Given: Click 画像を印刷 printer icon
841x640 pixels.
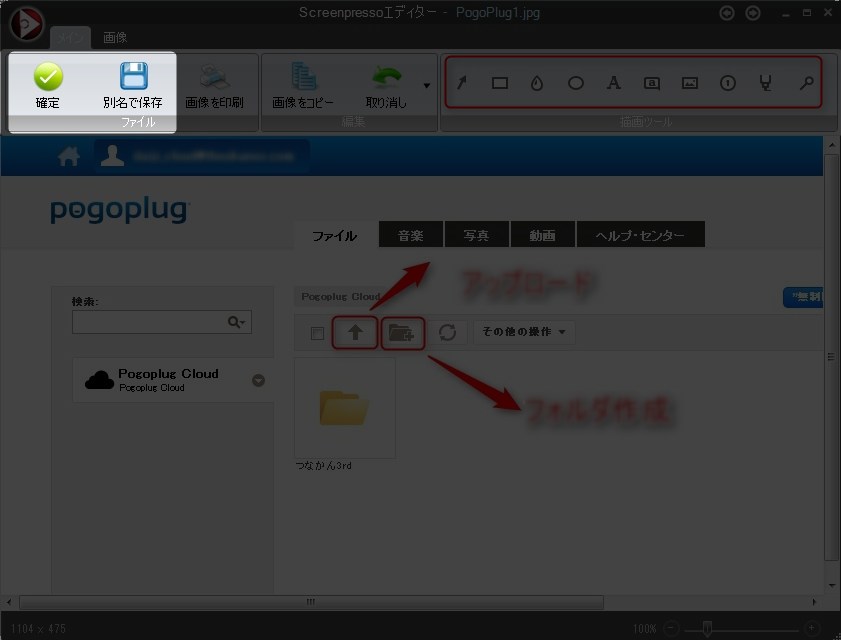Looking at the screenshot, I should (215, 77).
